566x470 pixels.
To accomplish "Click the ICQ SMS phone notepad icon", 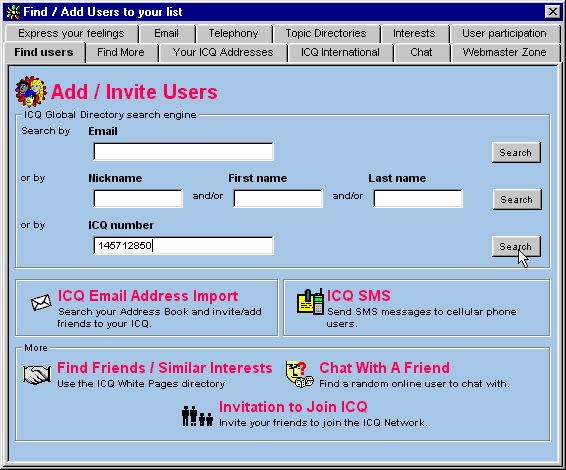I will click(310, 302).
